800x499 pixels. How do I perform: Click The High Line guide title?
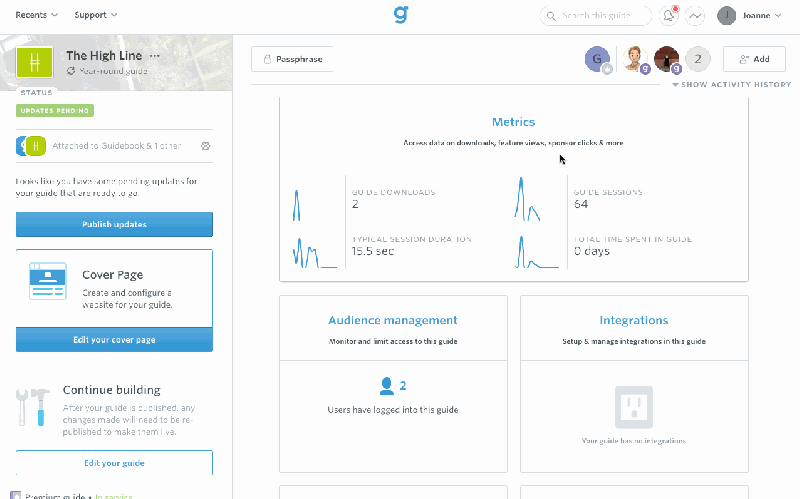pos(104,56)
